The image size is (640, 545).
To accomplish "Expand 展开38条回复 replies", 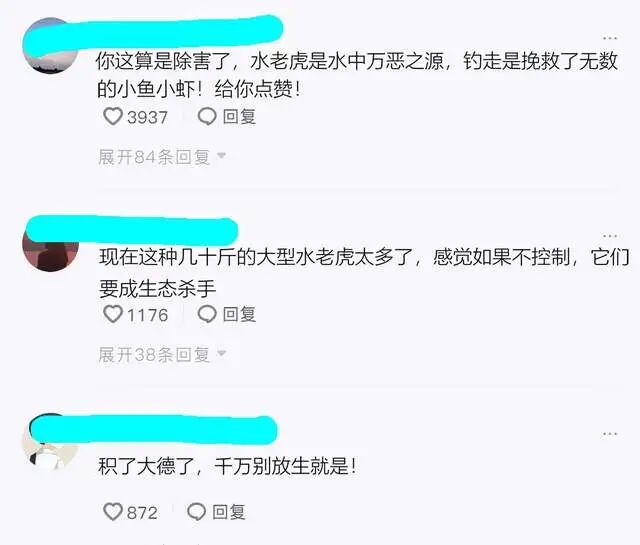I will 162,354.
